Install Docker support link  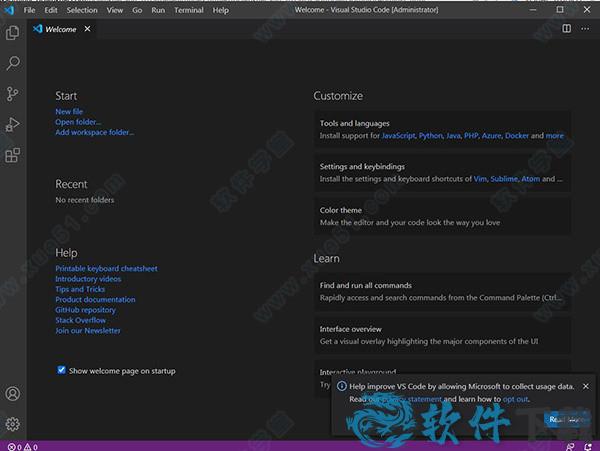pyautogui.click(x=517, y=136)
